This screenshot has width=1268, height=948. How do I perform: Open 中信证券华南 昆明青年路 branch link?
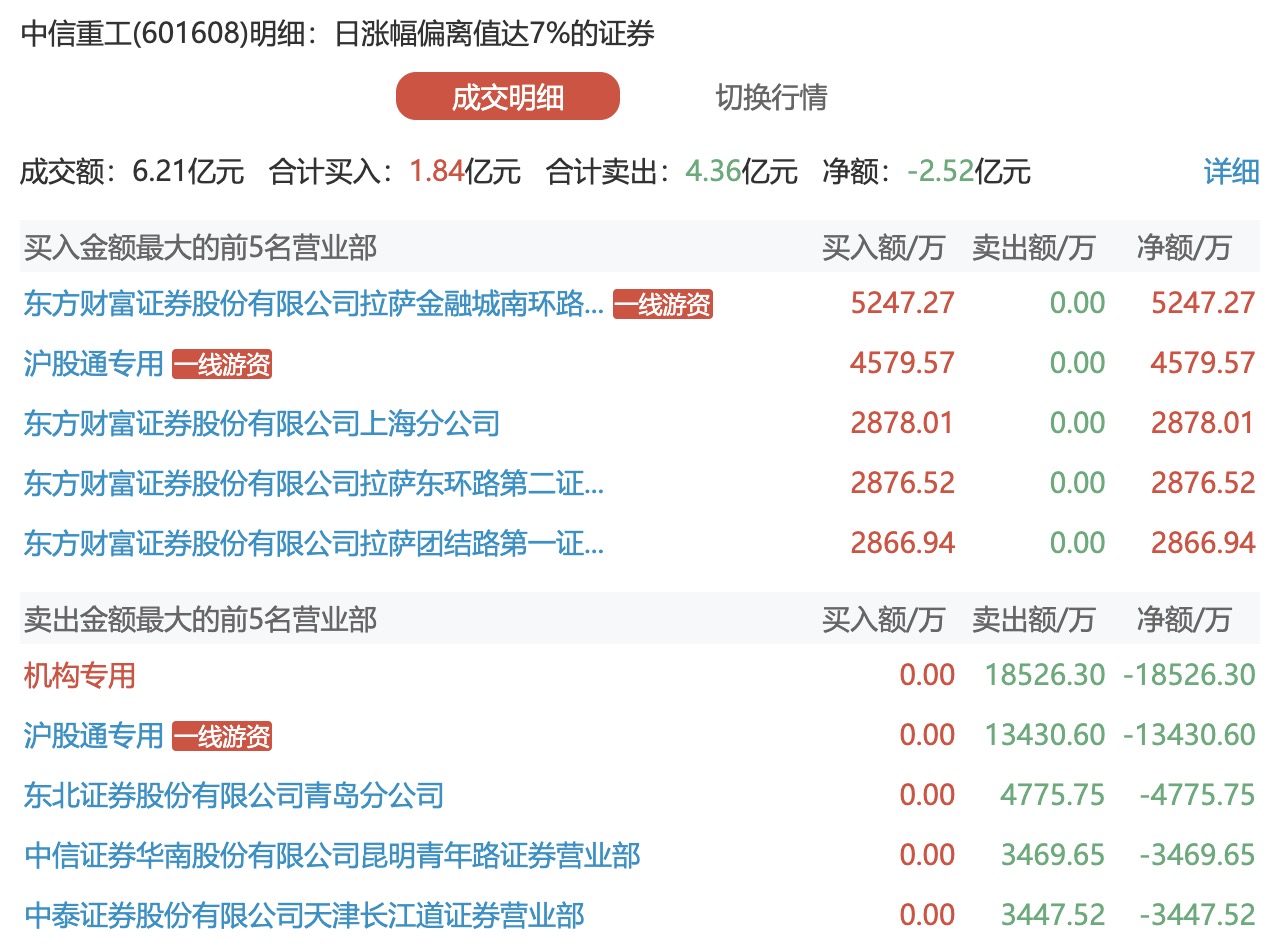(331, 856)
